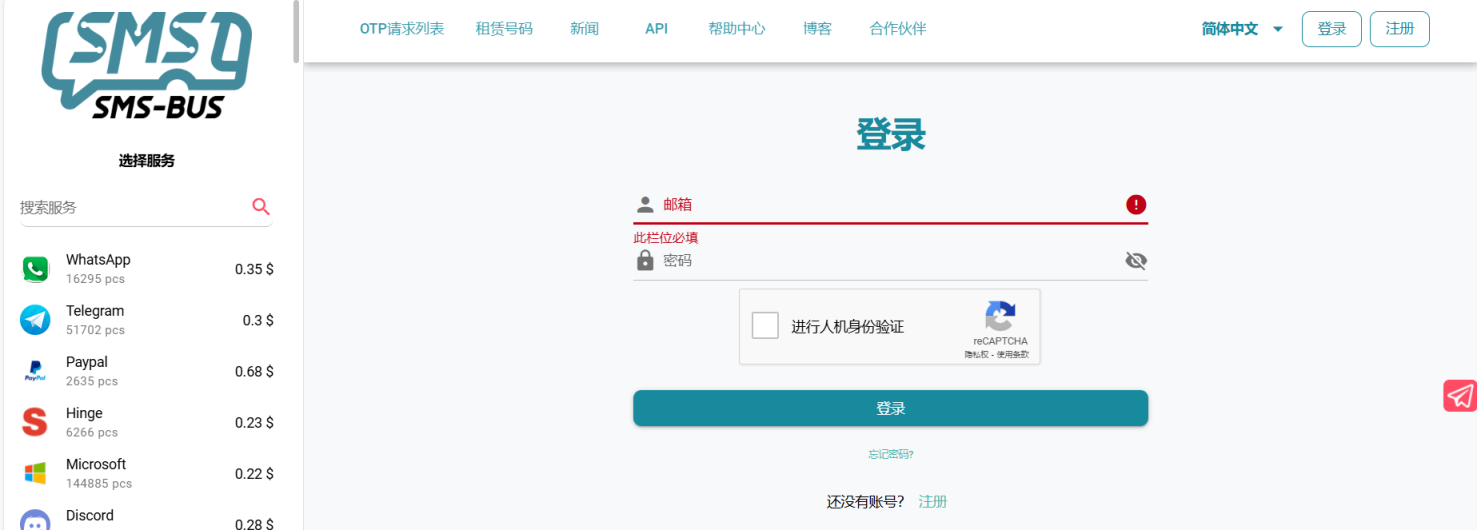The width and height of the screenshot is (1477, 530).
Task: Select the WhatsApp service icon
Action: [x=35, y=269]
